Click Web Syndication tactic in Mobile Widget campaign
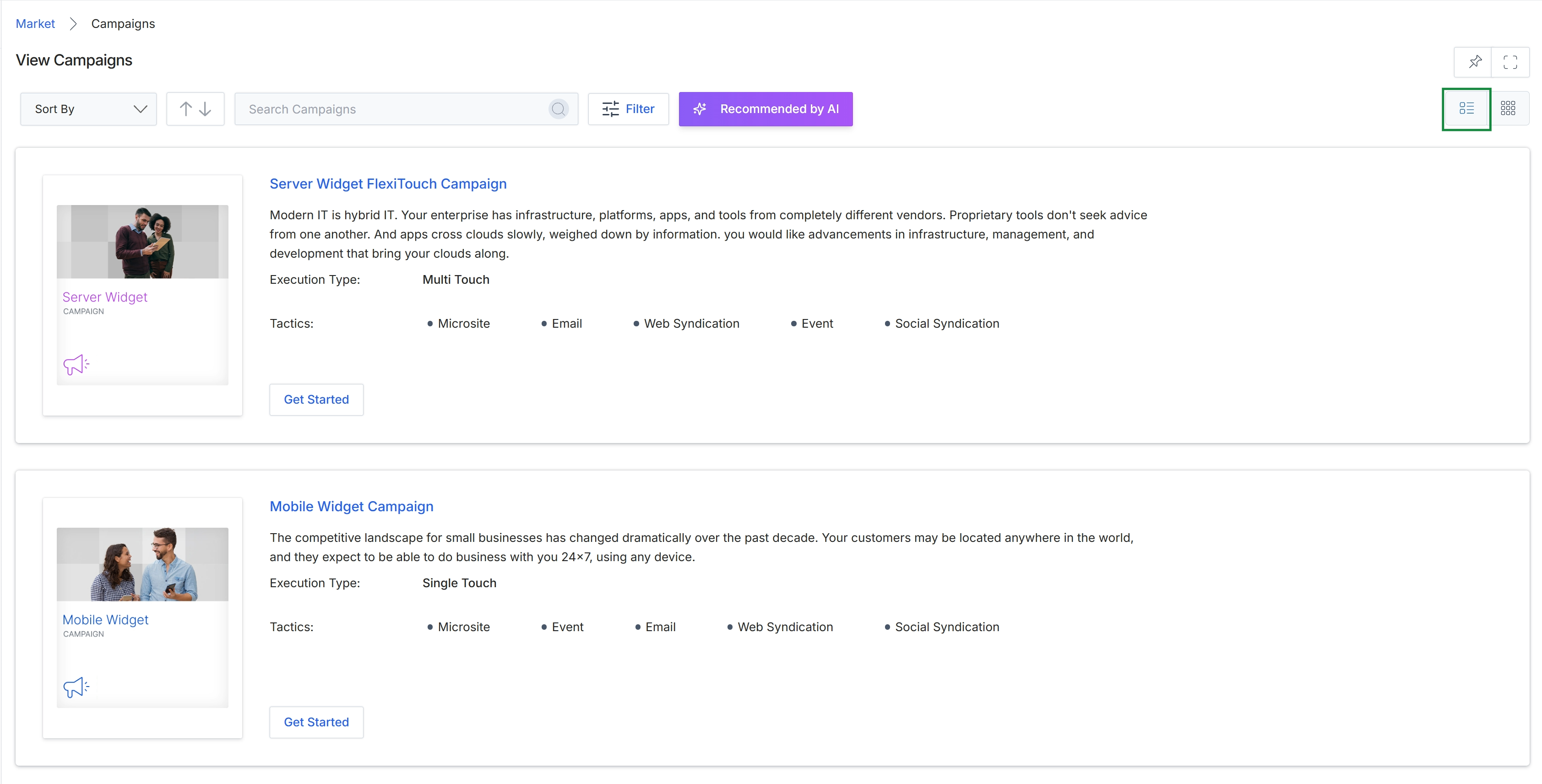 tap(785, 627)
